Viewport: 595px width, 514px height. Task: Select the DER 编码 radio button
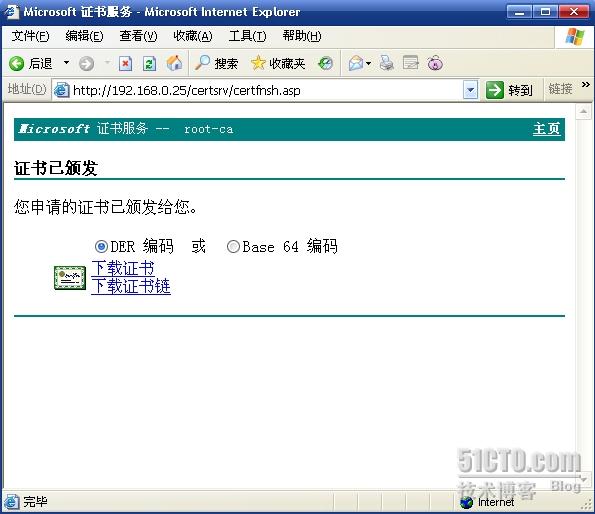[101, 247]
